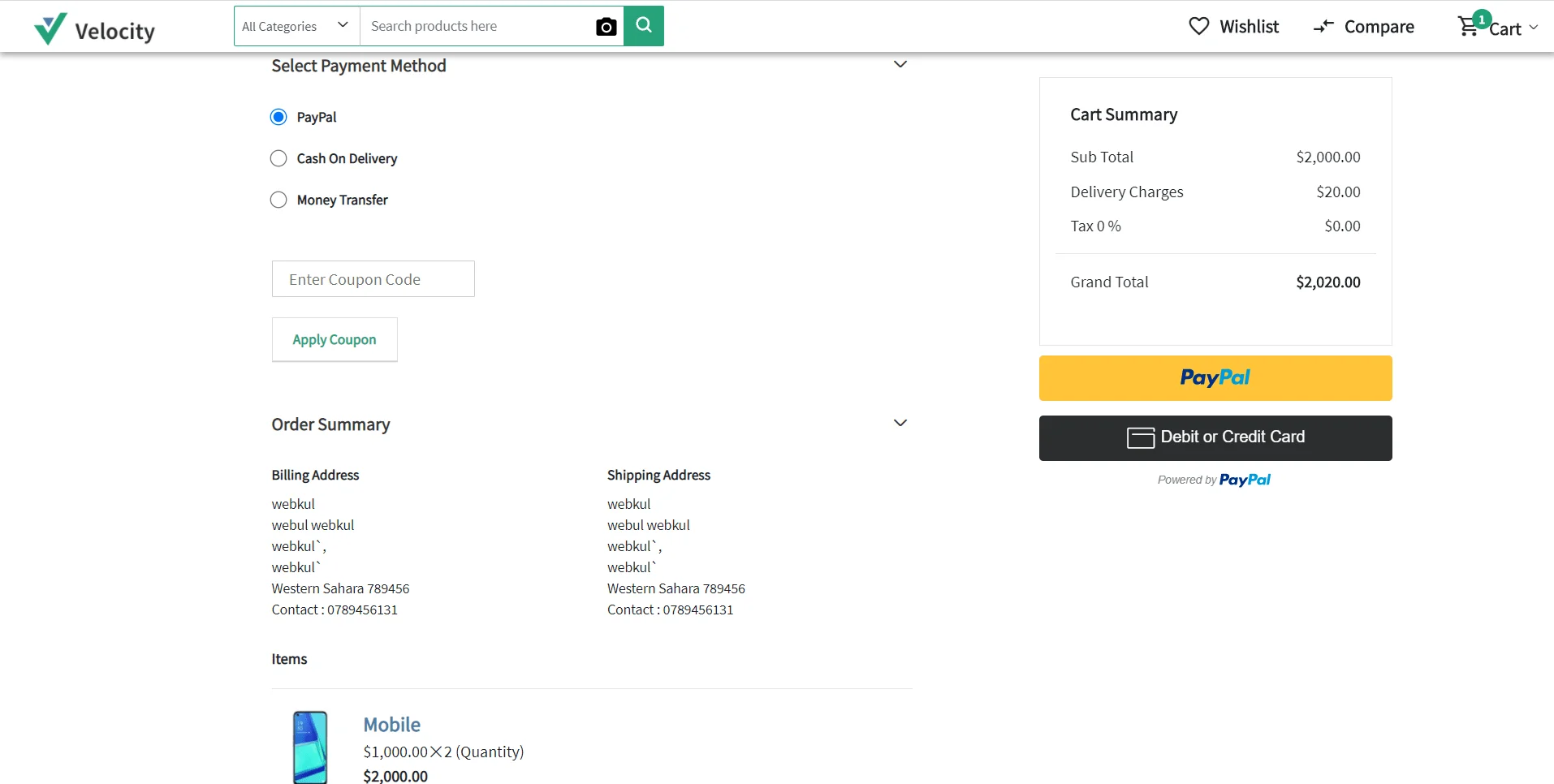This screenshot has width=1554, height=784.
Task: Click the Apply Coupon button
Action: click(x=335, y=339)
